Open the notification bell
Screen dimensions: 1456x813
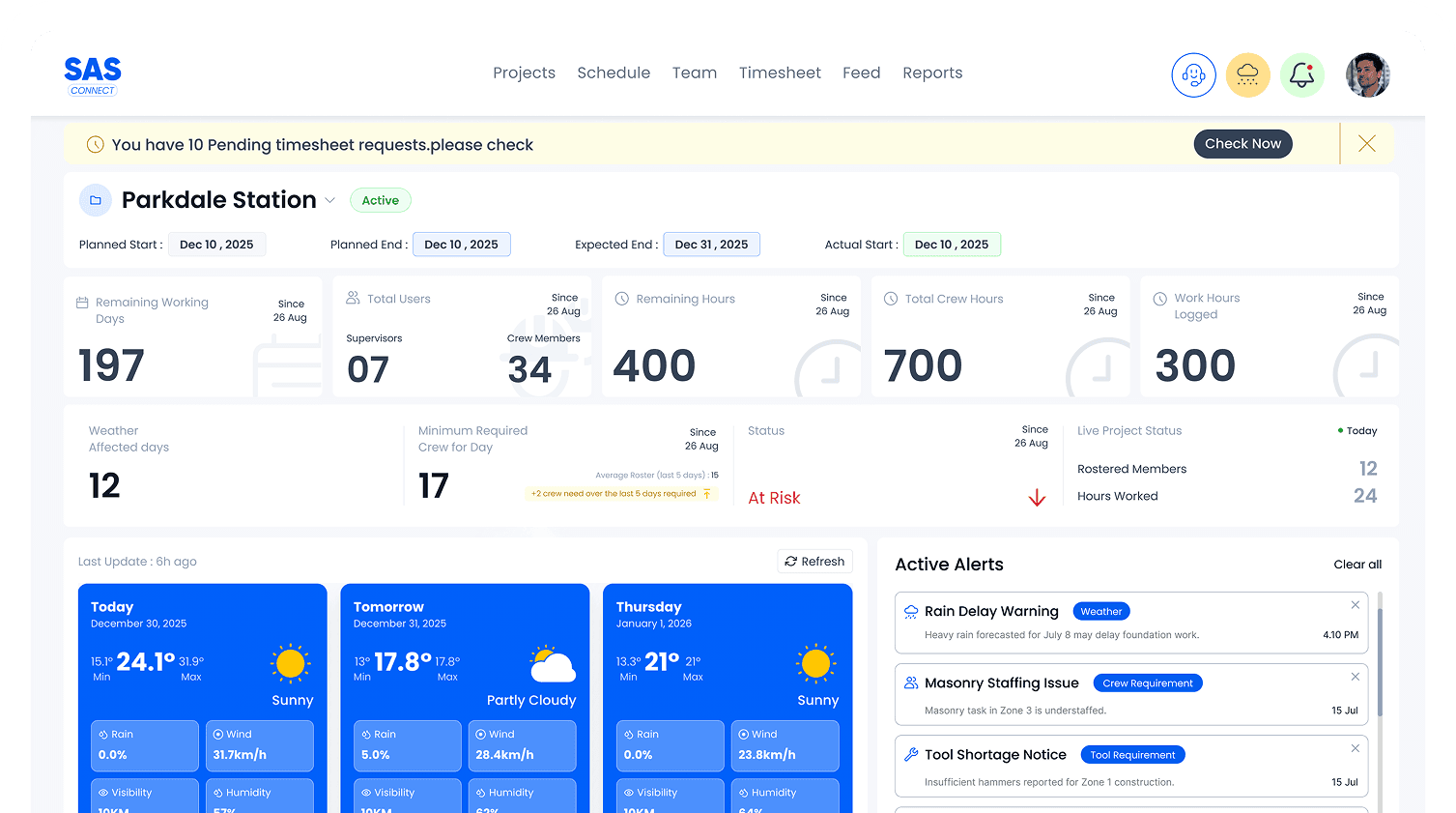(1301, 74)
